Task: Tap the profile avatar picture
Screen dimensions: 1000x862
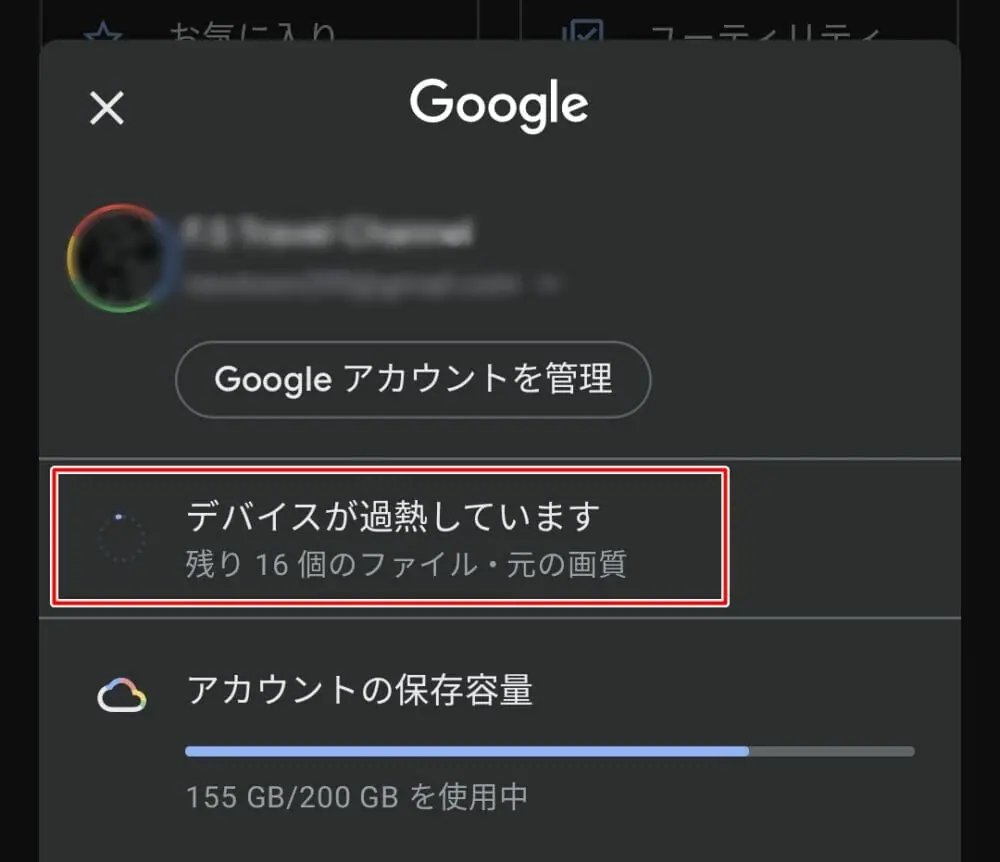Action: (115, 257)
